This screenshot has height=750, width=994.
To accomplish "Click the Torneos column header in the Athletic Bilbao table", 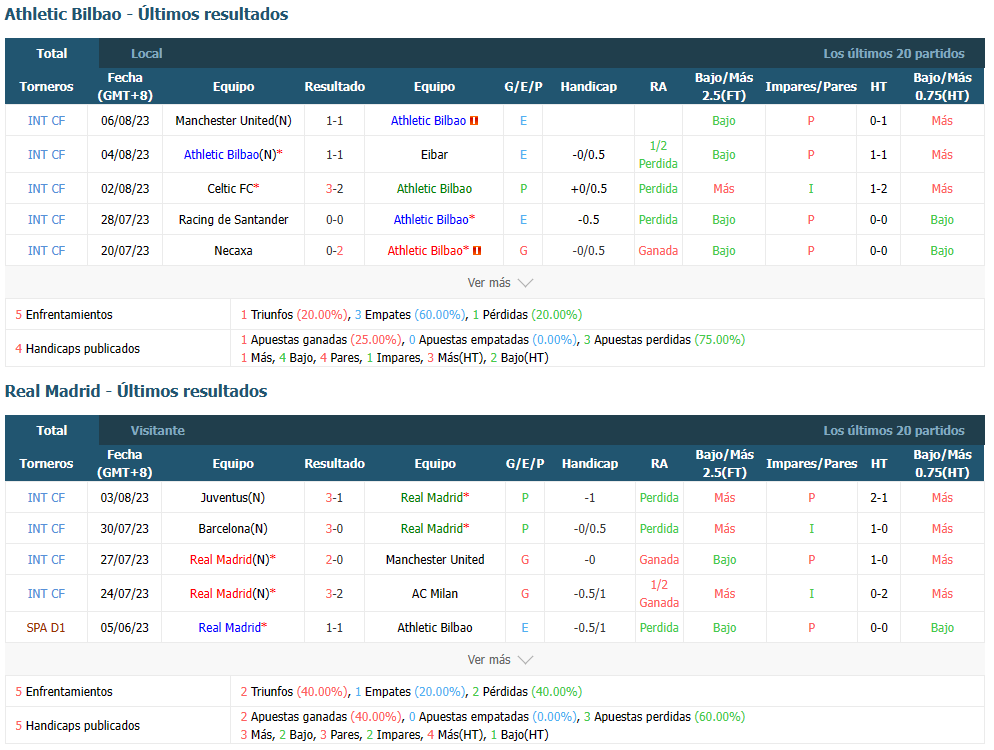I will 46,86.
